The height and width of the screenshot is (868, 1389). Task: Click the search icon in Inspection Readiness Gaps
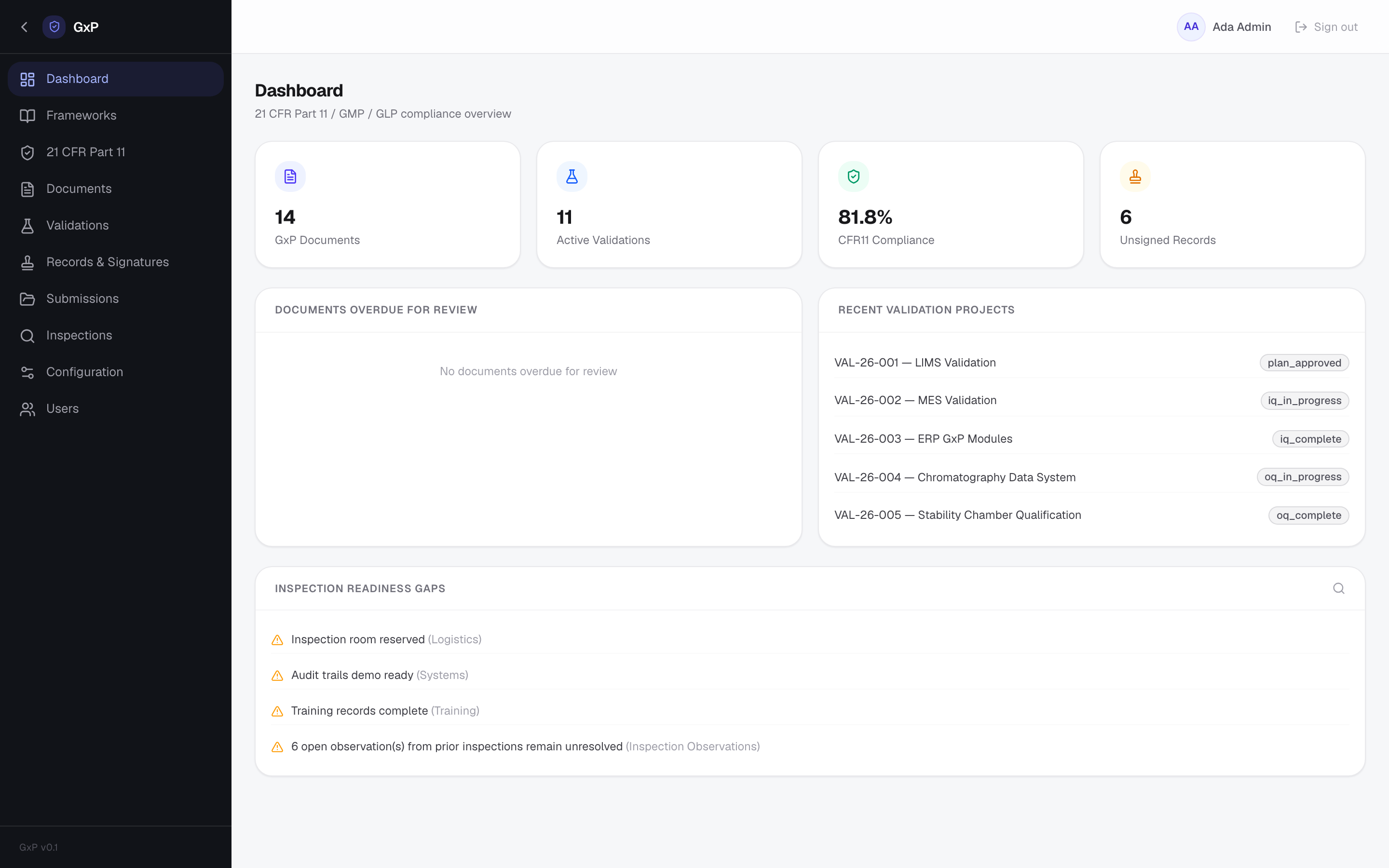tap(1338, 588)
